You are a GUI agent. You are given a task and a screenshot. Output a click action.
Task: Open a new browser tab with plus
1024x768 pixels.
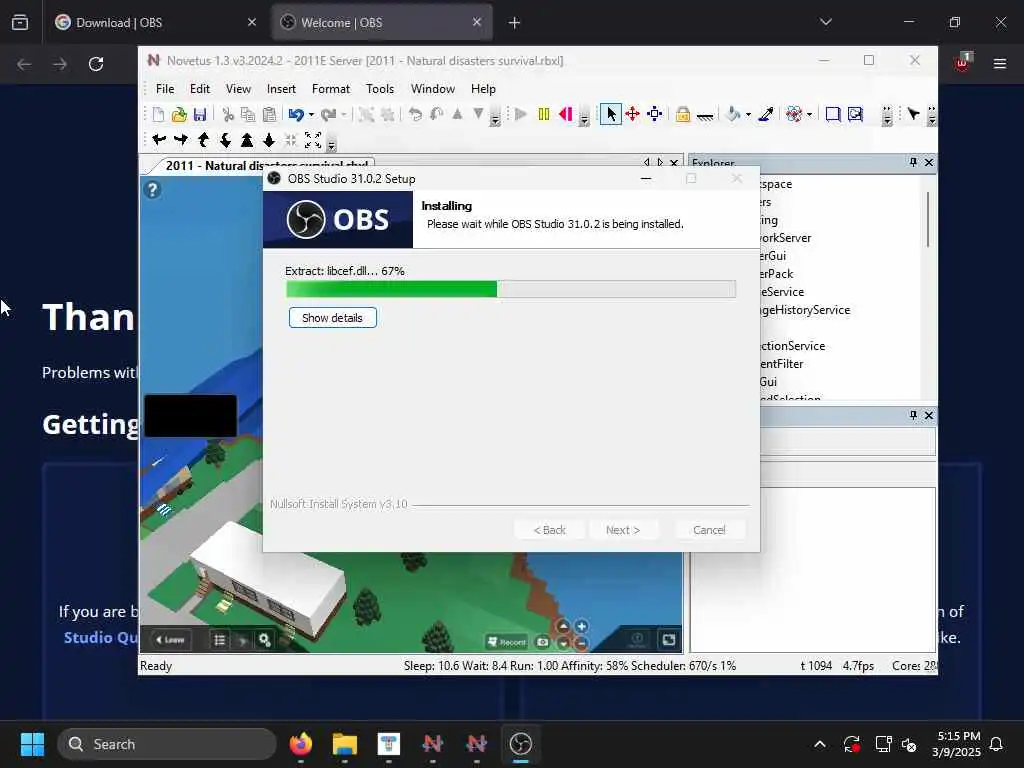514,22
